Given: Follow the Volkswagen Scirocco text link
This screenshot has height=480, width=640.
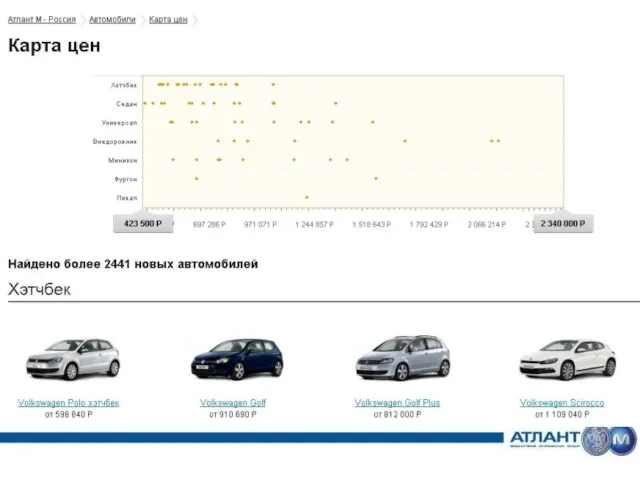Looking at the screenshot, I should click(x=562, y=403).
